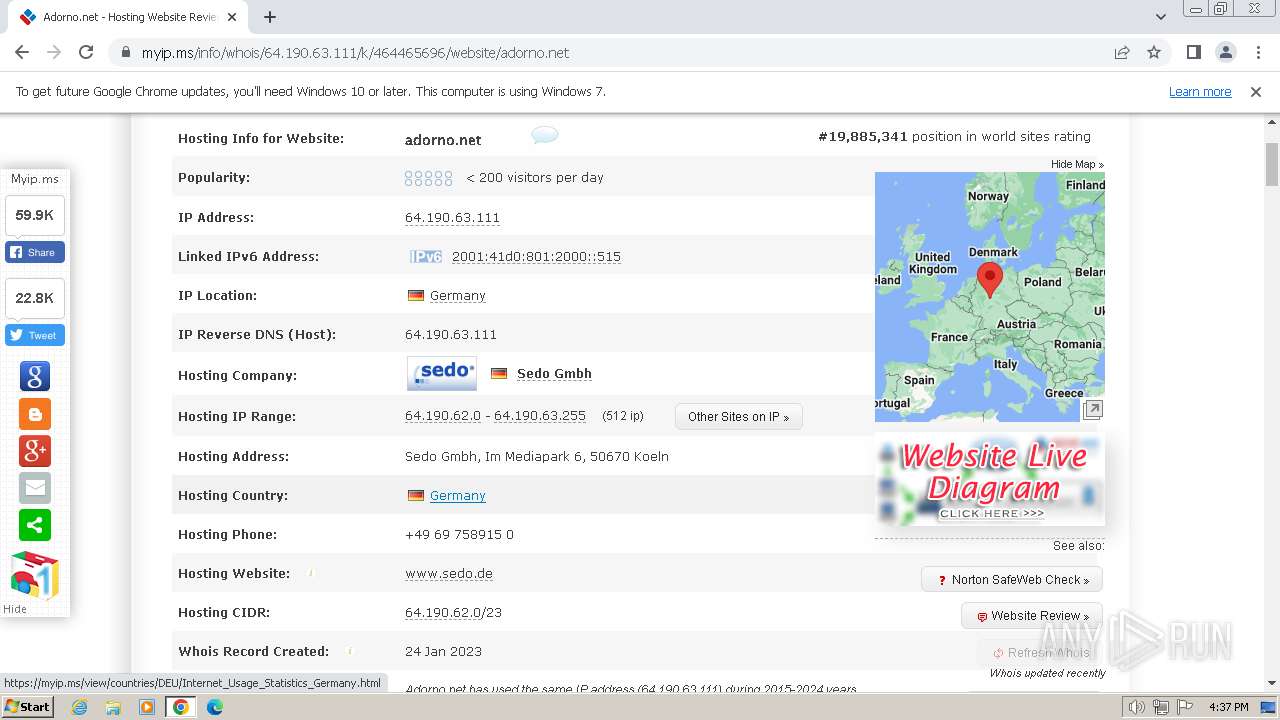Open new tab with plus button

pos(270,17)
